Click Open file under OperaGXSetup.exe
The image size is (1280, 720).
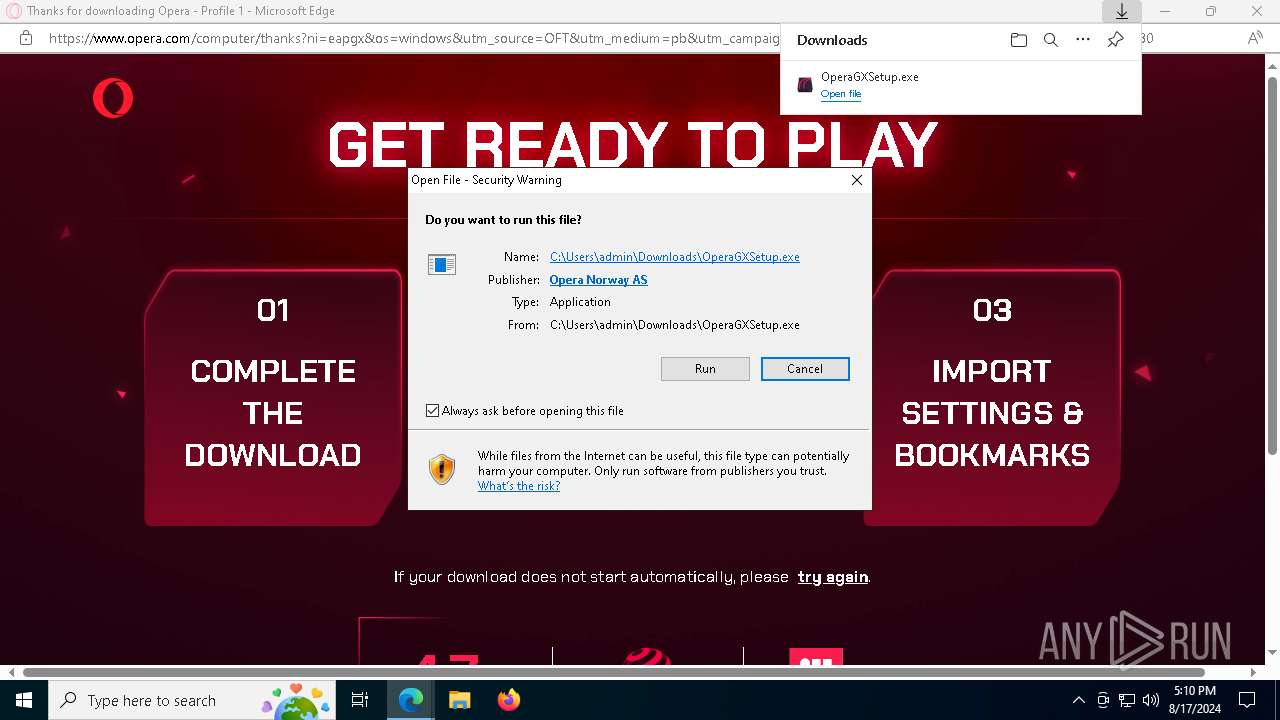pyautogui.click(x=841, y=94)
